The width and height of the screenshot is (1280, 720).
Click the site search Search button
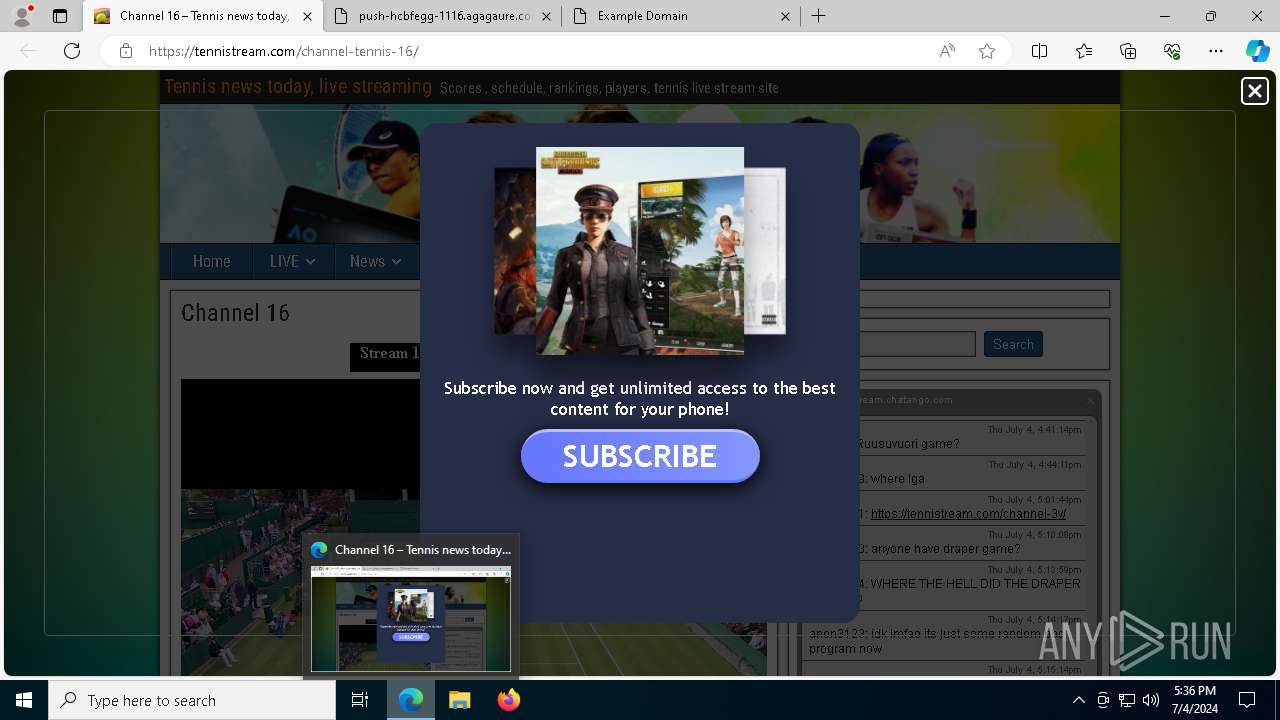point(1013,344)
